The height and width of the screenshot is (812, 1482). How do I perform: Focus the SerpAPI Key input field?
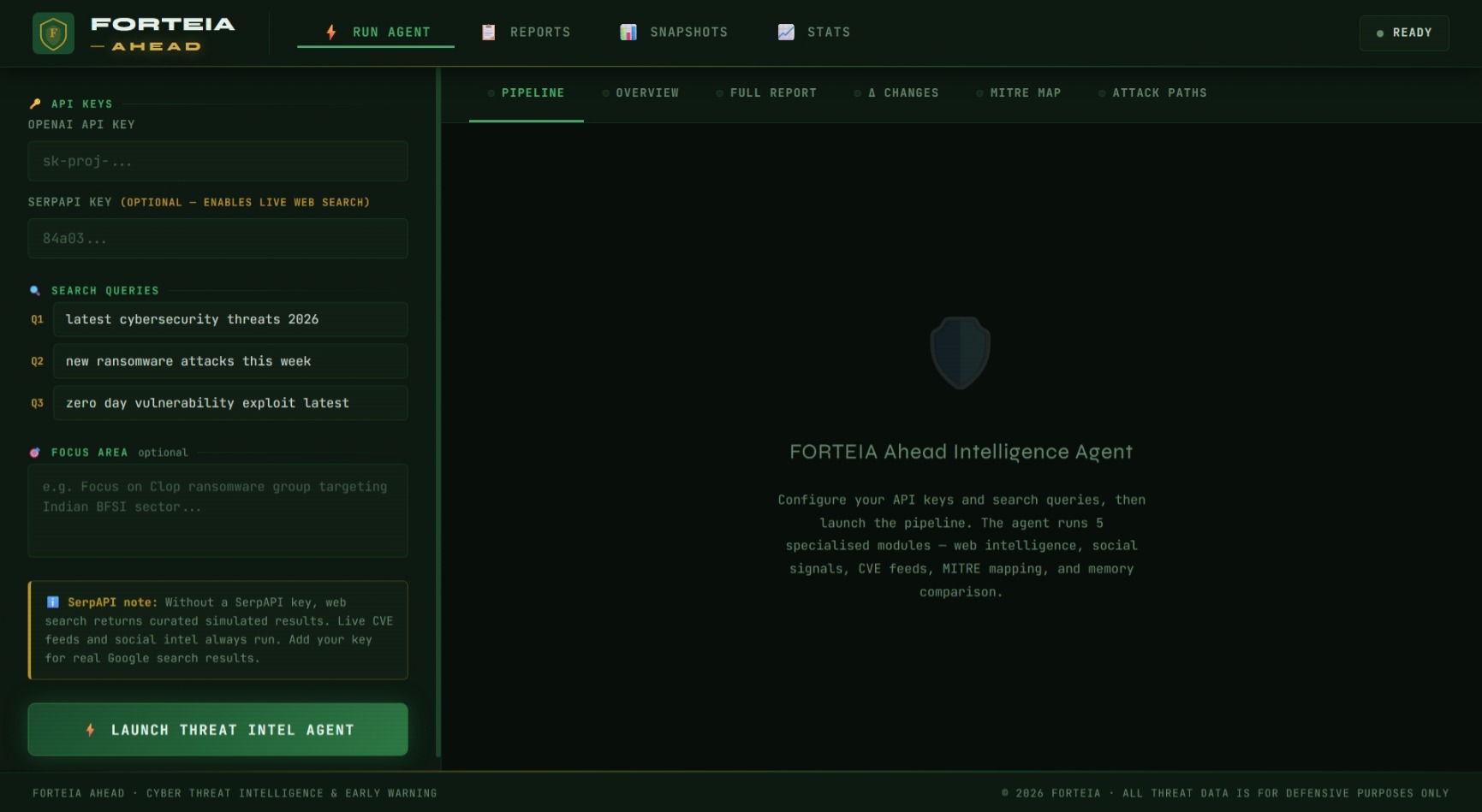pos(217,239)
